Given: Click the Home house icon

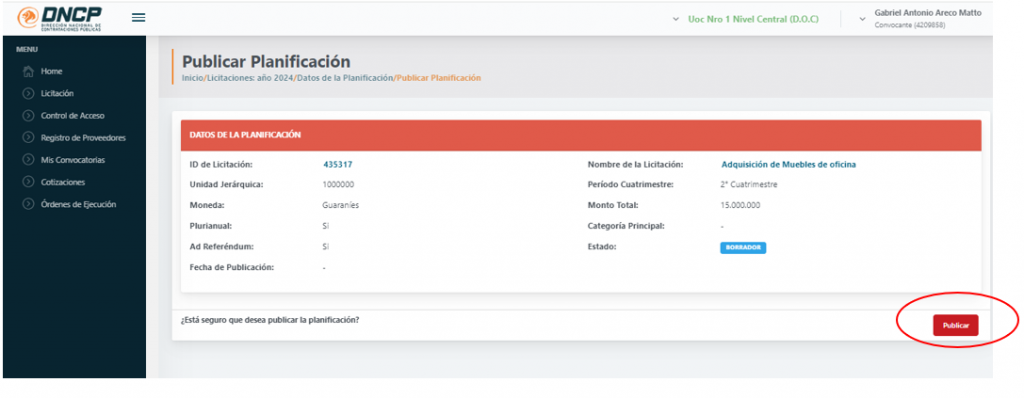Looking at the screenshot, I should tap(28, 71).
